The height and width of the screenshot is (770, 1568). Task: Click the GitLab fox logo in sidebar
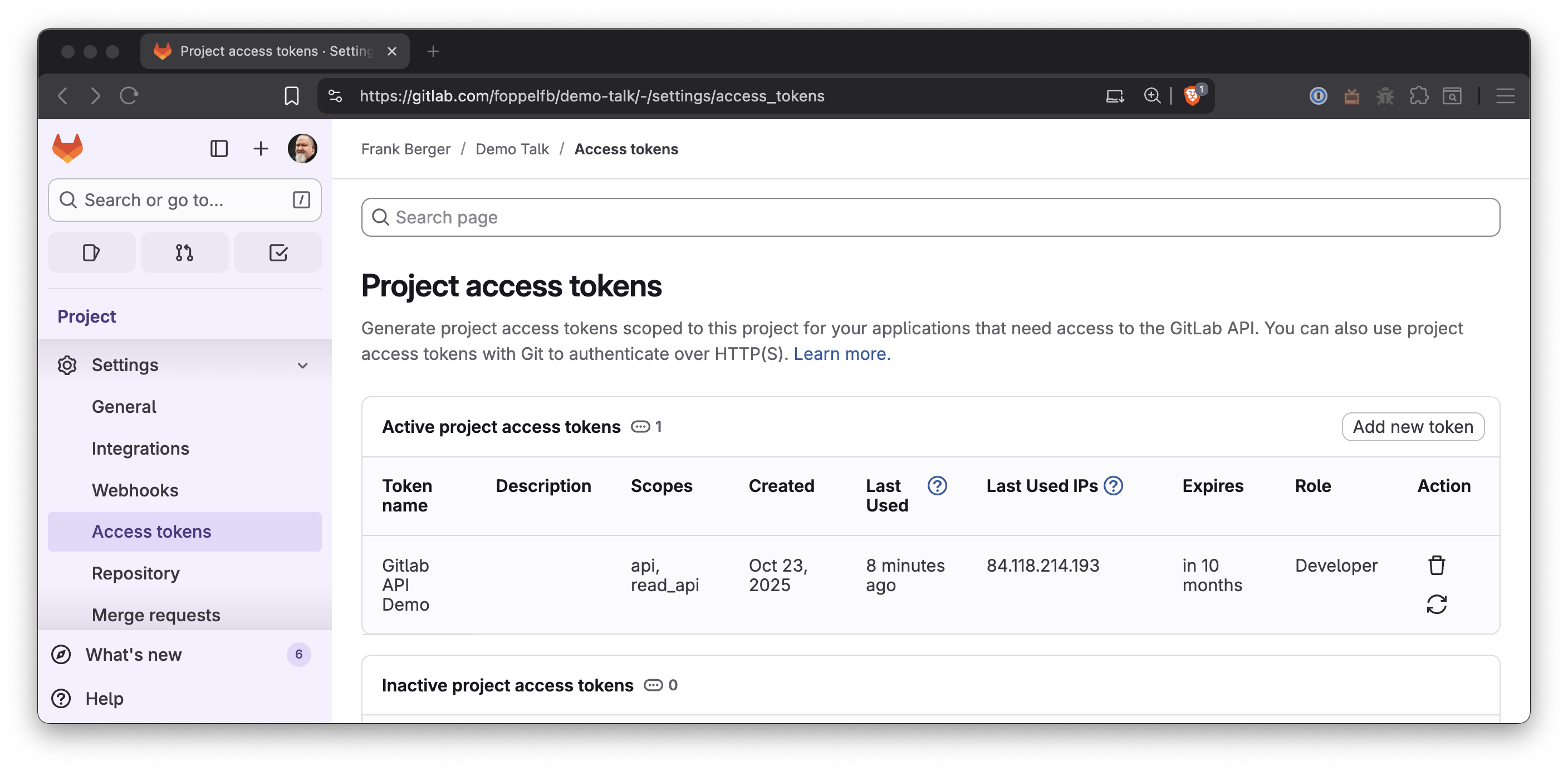67,149
